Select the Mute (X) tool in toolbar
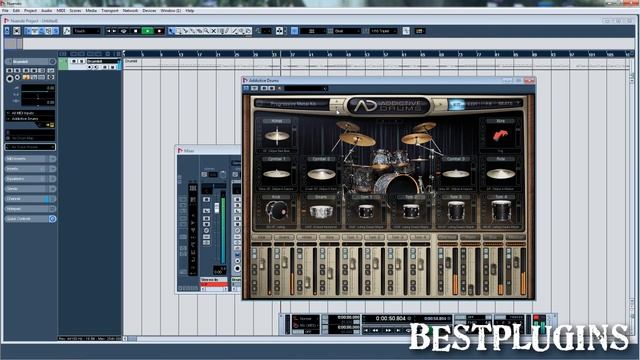640x360 pixels. [x=213, y=31]
